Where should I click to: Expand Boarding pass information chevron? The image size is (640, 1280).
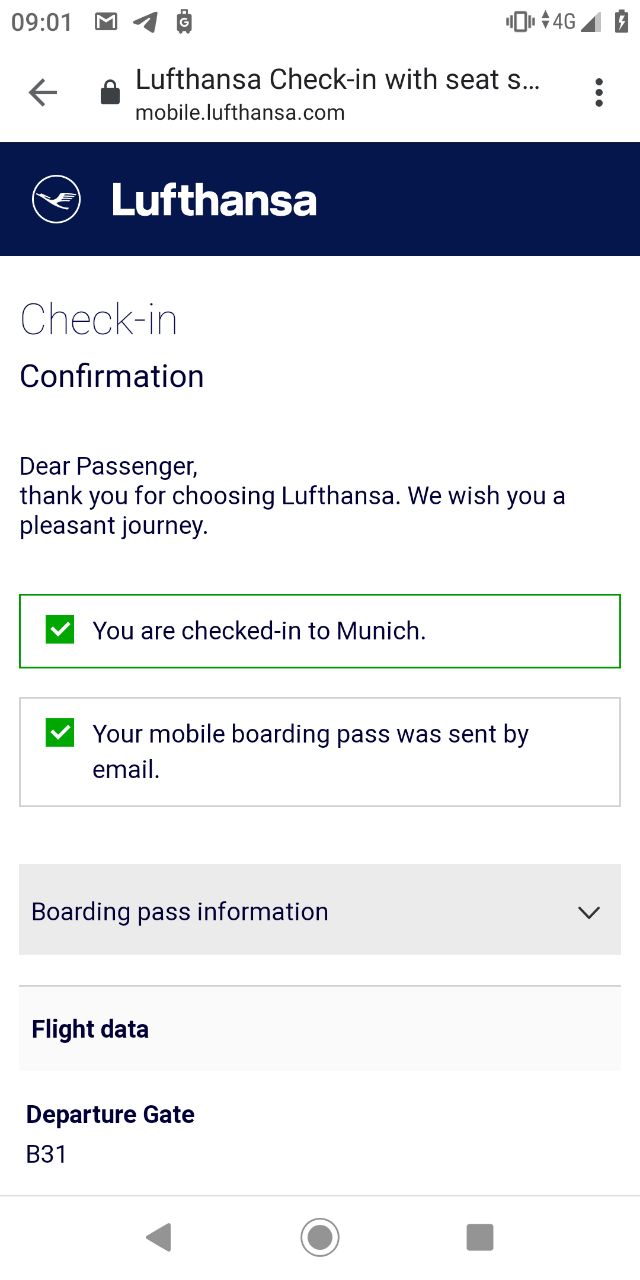(x=589, y=912)
